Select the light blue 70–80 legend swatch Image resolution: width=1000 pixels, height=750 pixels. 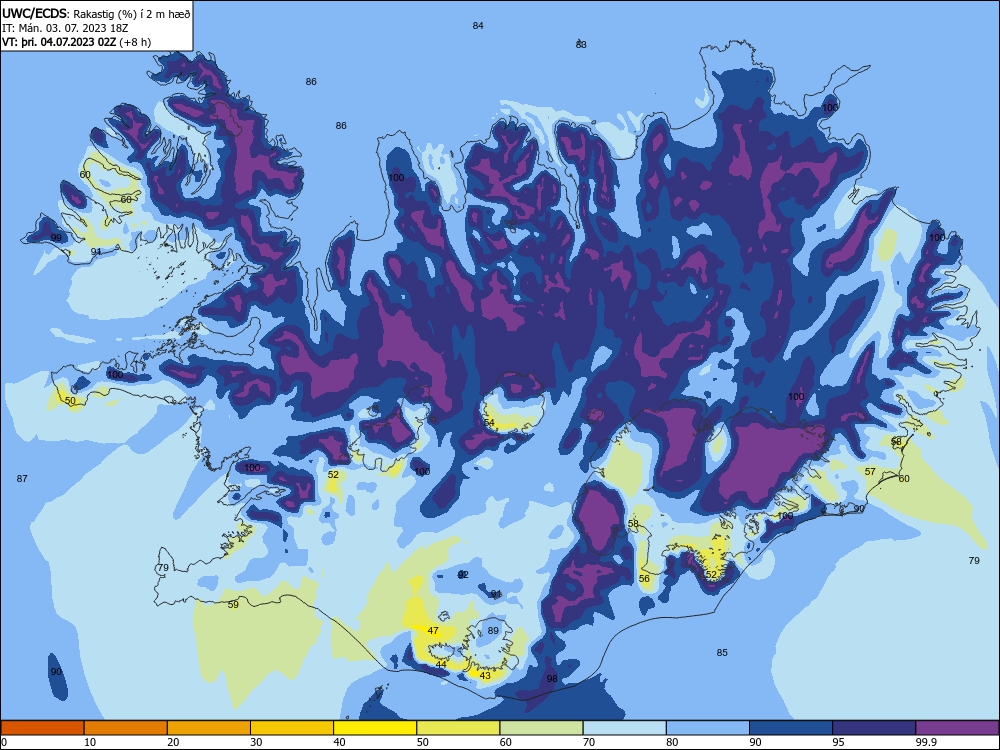[x=624, y=728]
